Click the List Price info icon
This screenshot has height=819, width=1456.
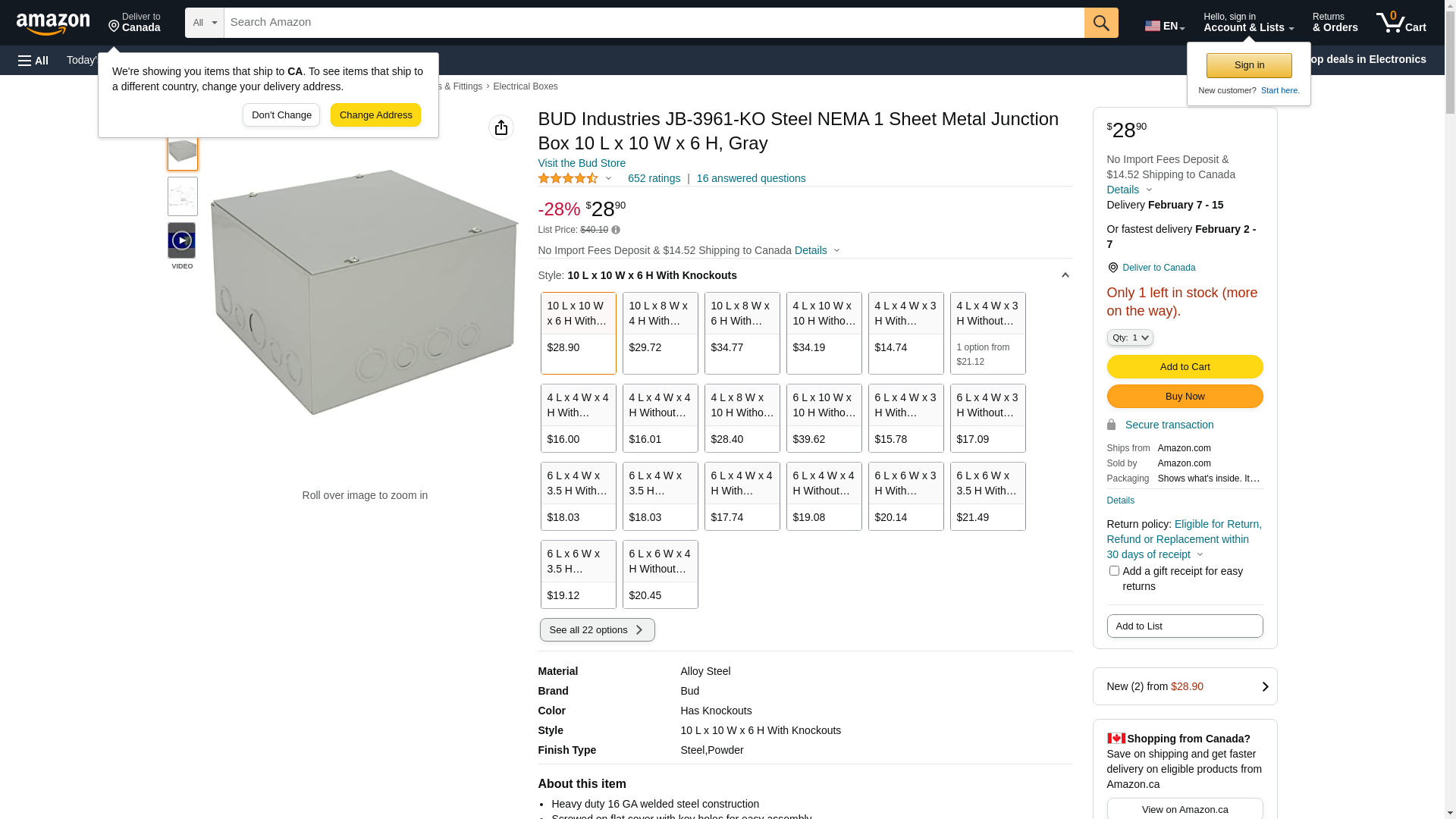[616, 230]
